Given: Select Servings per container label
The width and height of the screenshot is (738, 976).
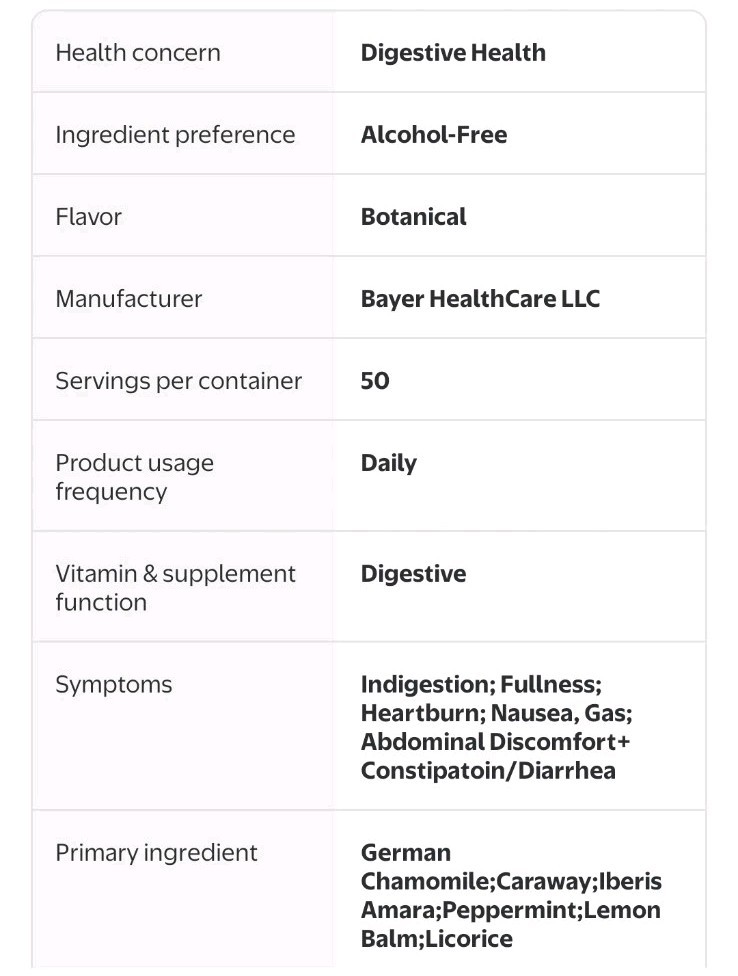Looking at the screenshot, I should [179, 381].
